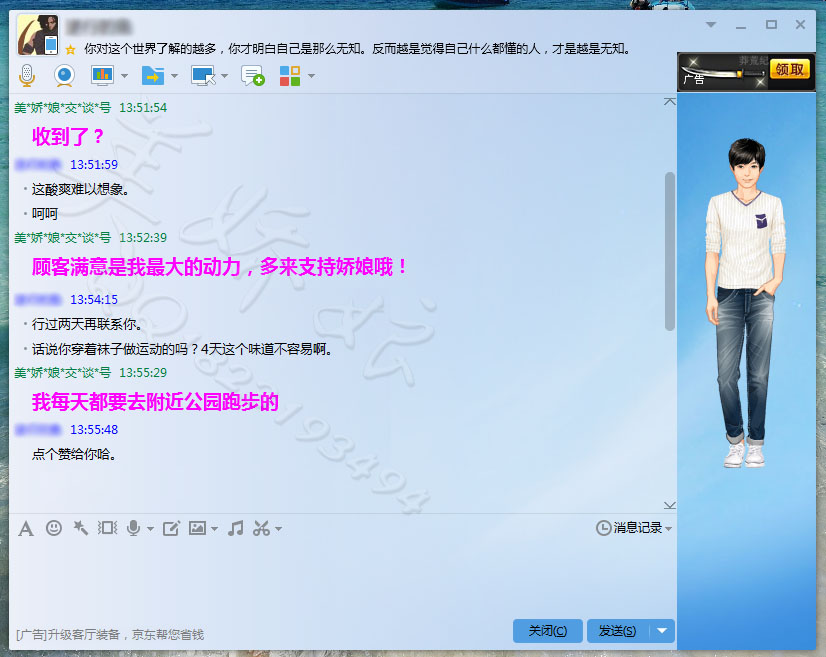
Task: Click the magic emoticon wand icon
Action: click(81, 528)
